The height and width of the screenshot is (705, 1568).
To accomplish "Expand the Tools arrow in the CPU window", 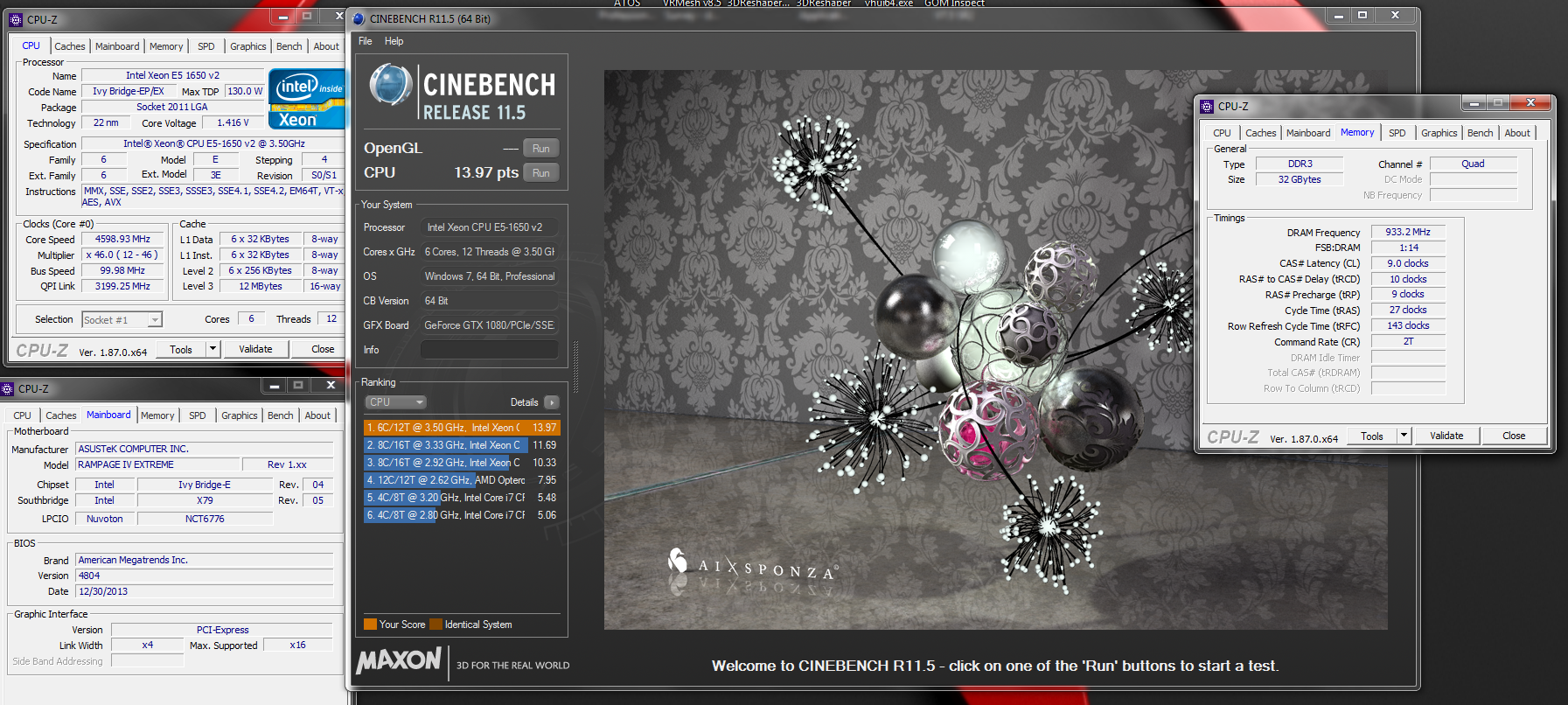I will pos(212,349).
